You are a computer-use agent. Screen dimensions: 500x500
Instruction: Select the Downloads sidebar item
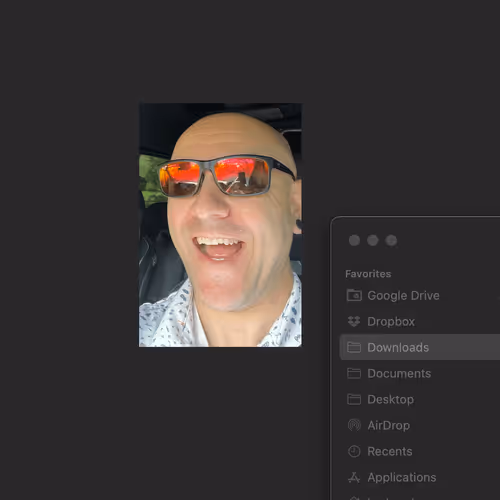coord(419,347)
